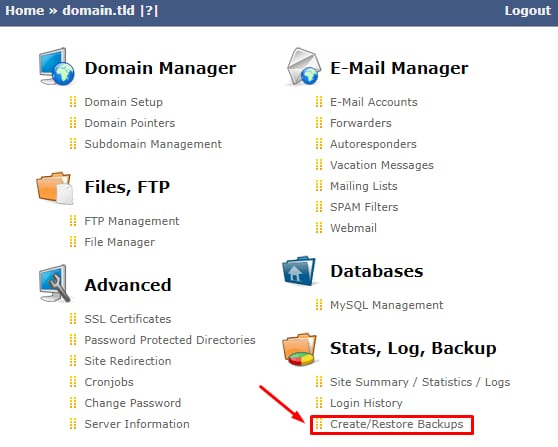Open SSL Certificates page

pos(128,319)
